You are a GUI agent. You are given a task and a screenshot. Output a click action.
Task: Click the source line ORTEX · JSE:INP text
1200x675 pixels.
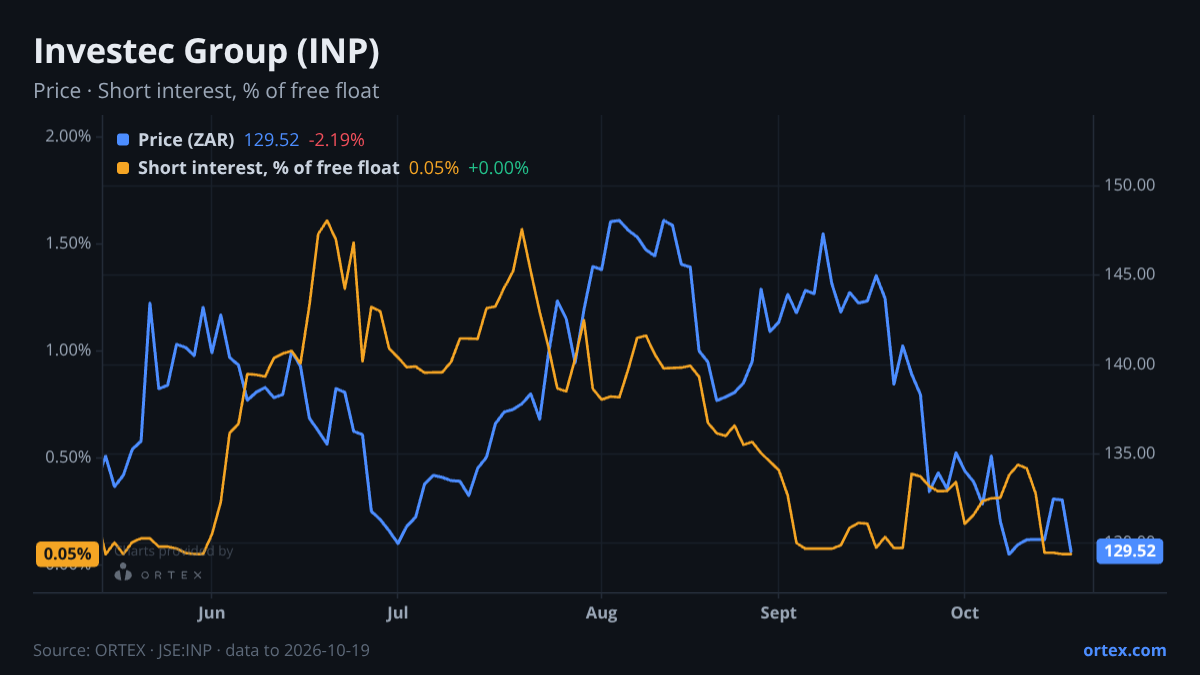click(201, 650)
